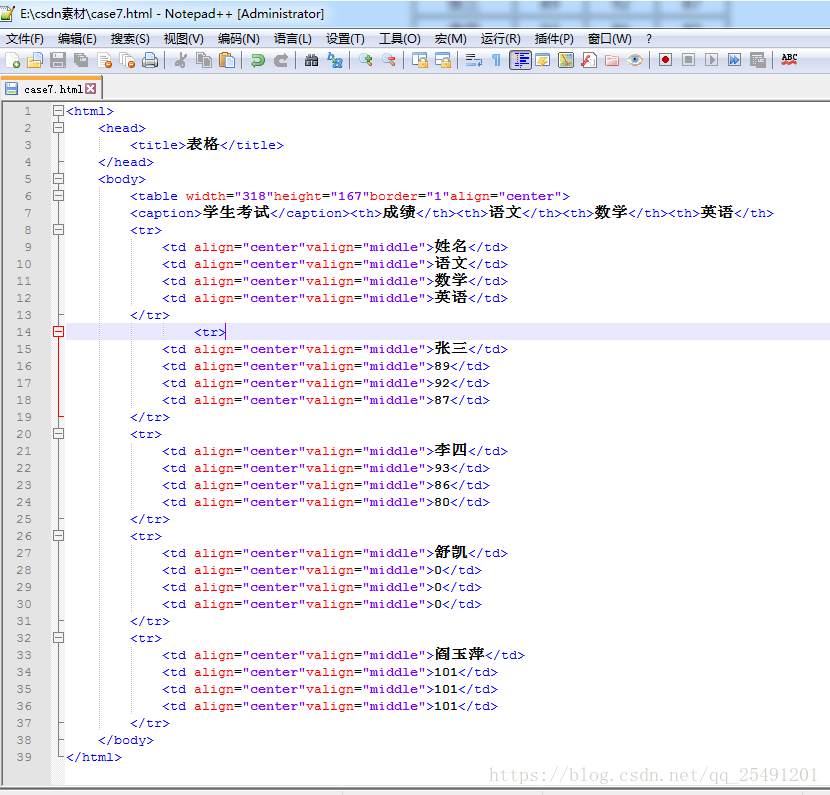Screen dimensions: 830x795
Task: Collapse the tr block on line 32
Action: click(58, 638)
